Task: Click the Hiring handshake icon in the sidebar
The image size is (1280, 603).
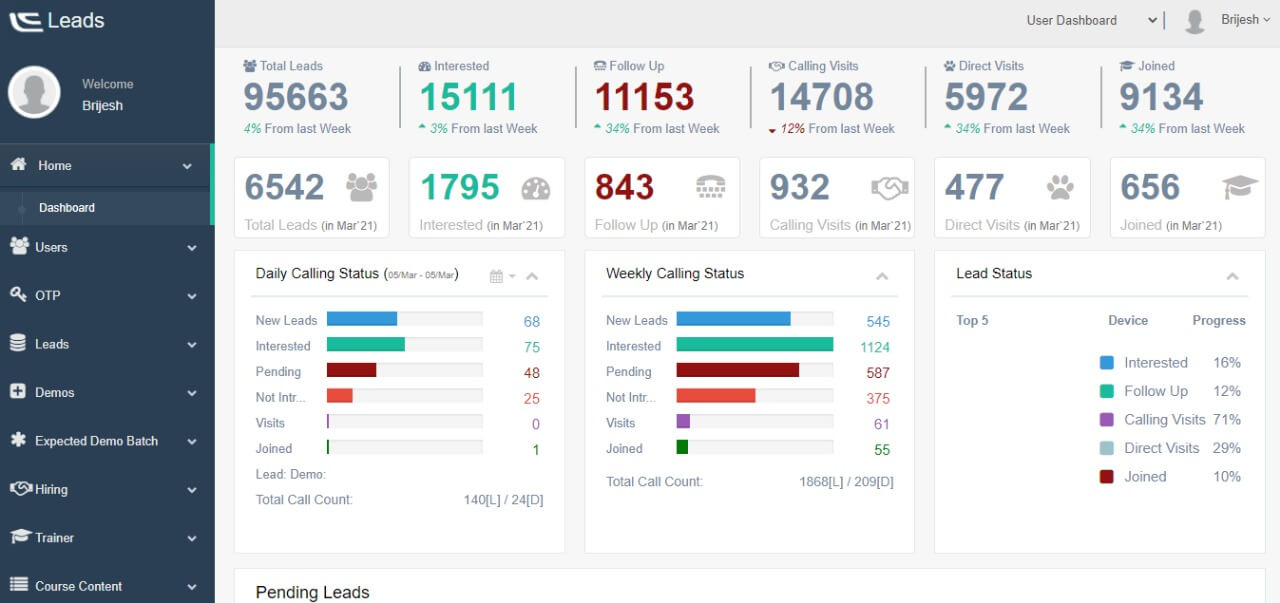Action: coord(20,489)
